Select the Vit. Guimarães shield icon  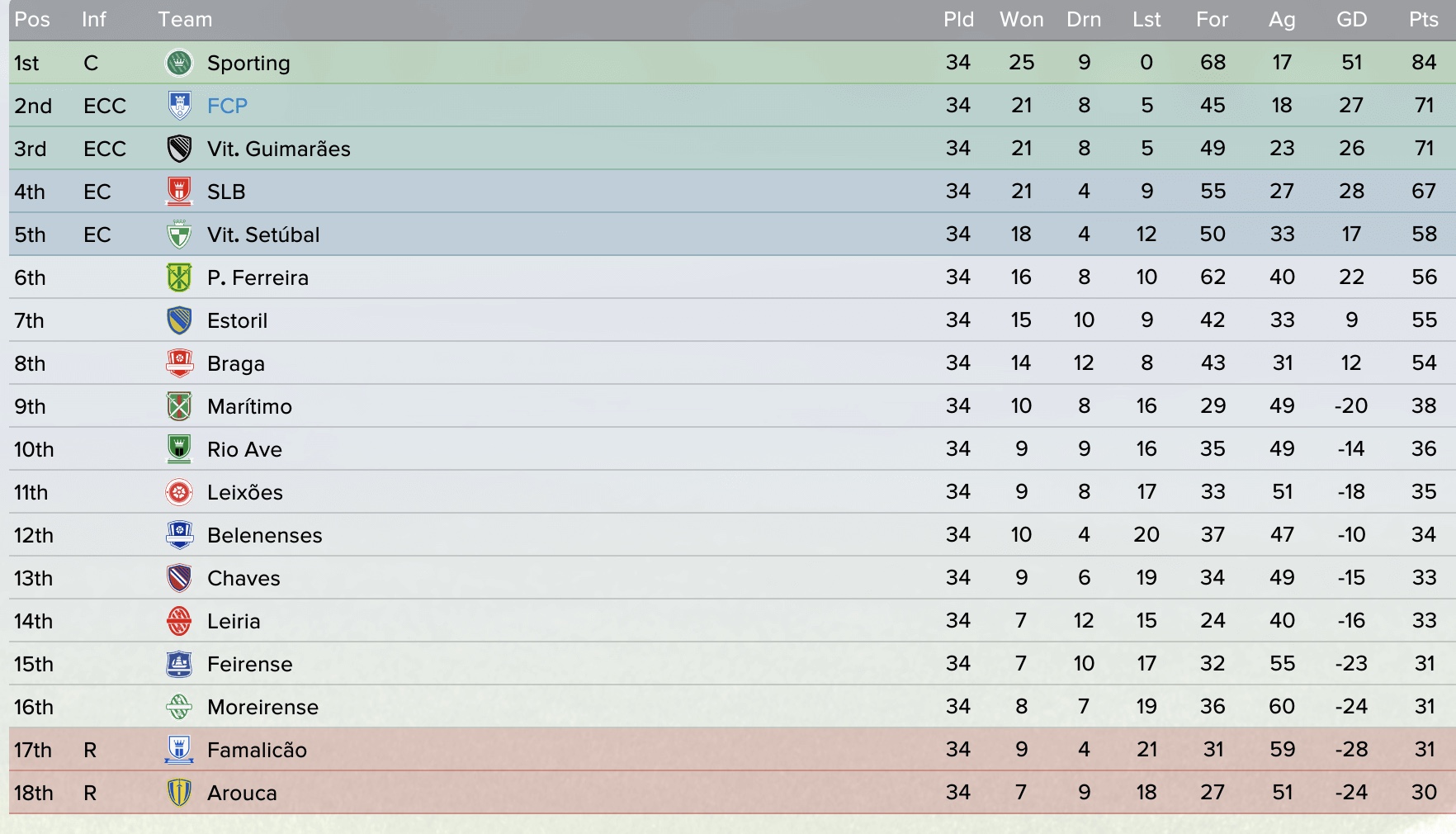[179, 149]
